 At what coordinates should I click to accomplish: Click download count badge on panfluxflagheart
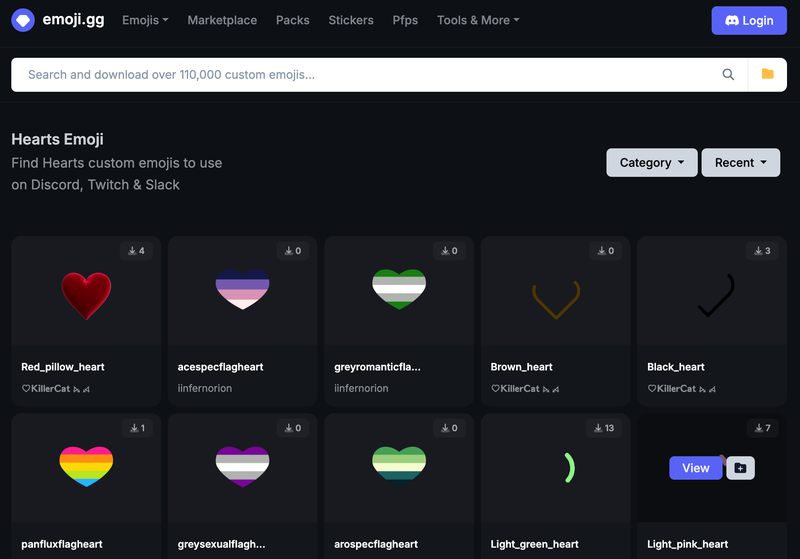click(137, 428)
